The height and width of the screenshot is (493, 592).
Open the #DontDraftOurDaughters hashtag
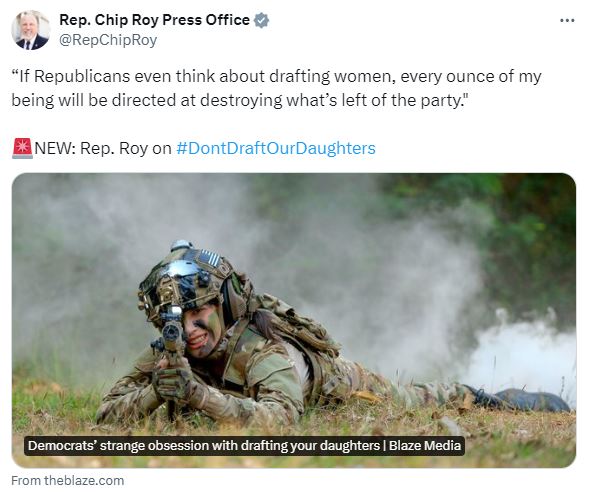pos(276,148)
